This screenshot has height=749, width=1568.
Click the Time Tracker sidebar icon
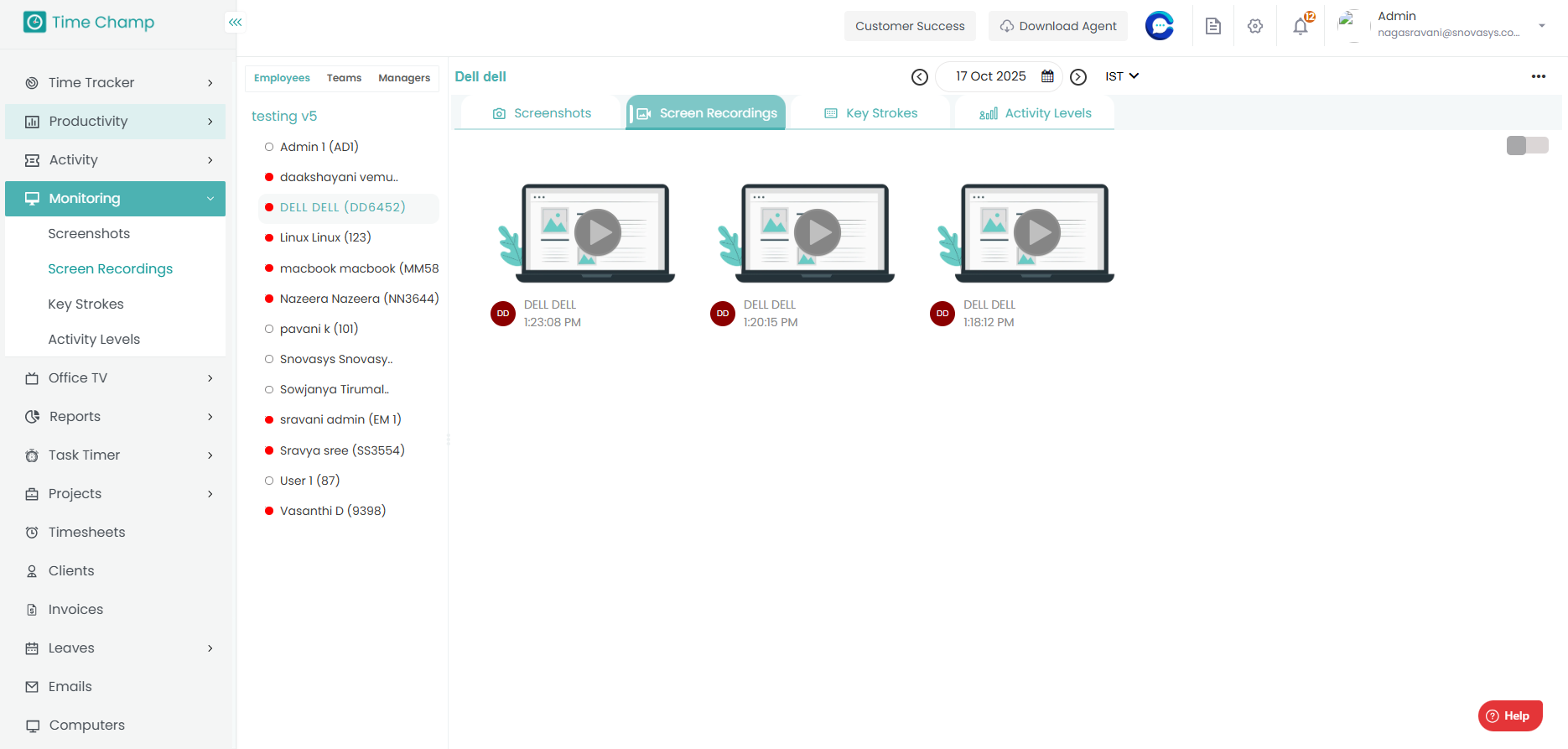point(32,83)
